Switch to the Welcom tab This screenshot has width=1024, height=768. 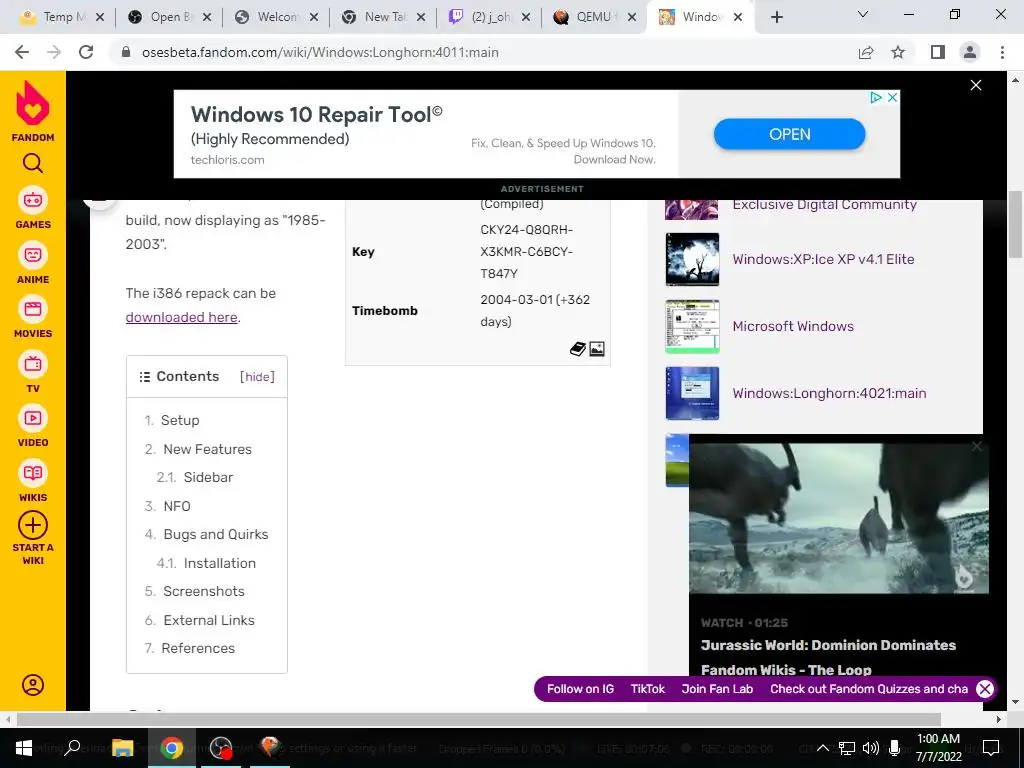click(x=277, y=17)
